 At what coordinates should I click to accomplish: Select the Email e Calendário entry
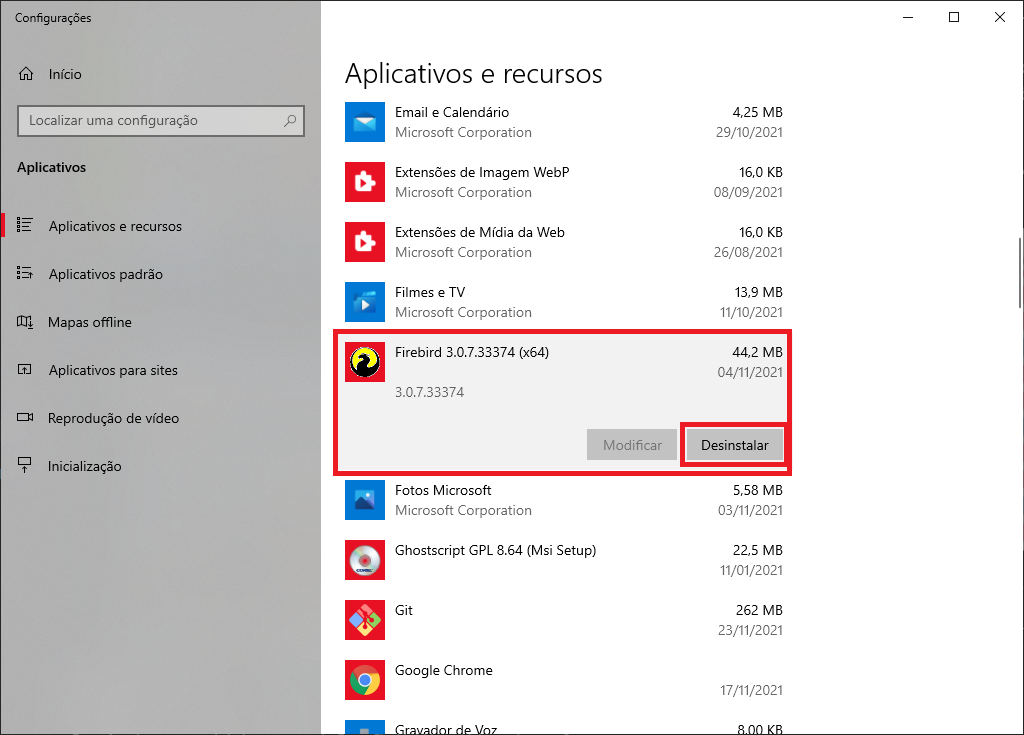click(564, 122)
